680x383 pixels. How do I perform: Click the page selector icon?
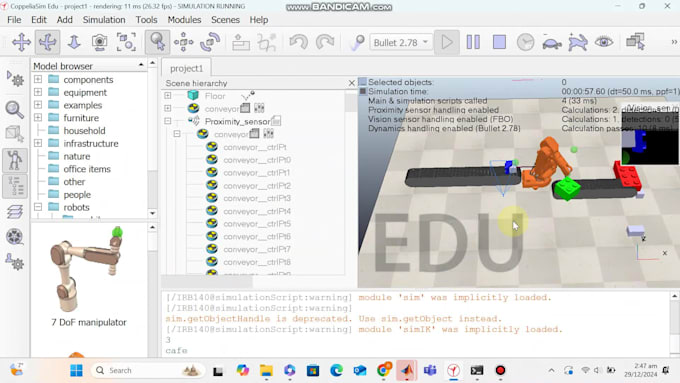[x=635, y=43]
